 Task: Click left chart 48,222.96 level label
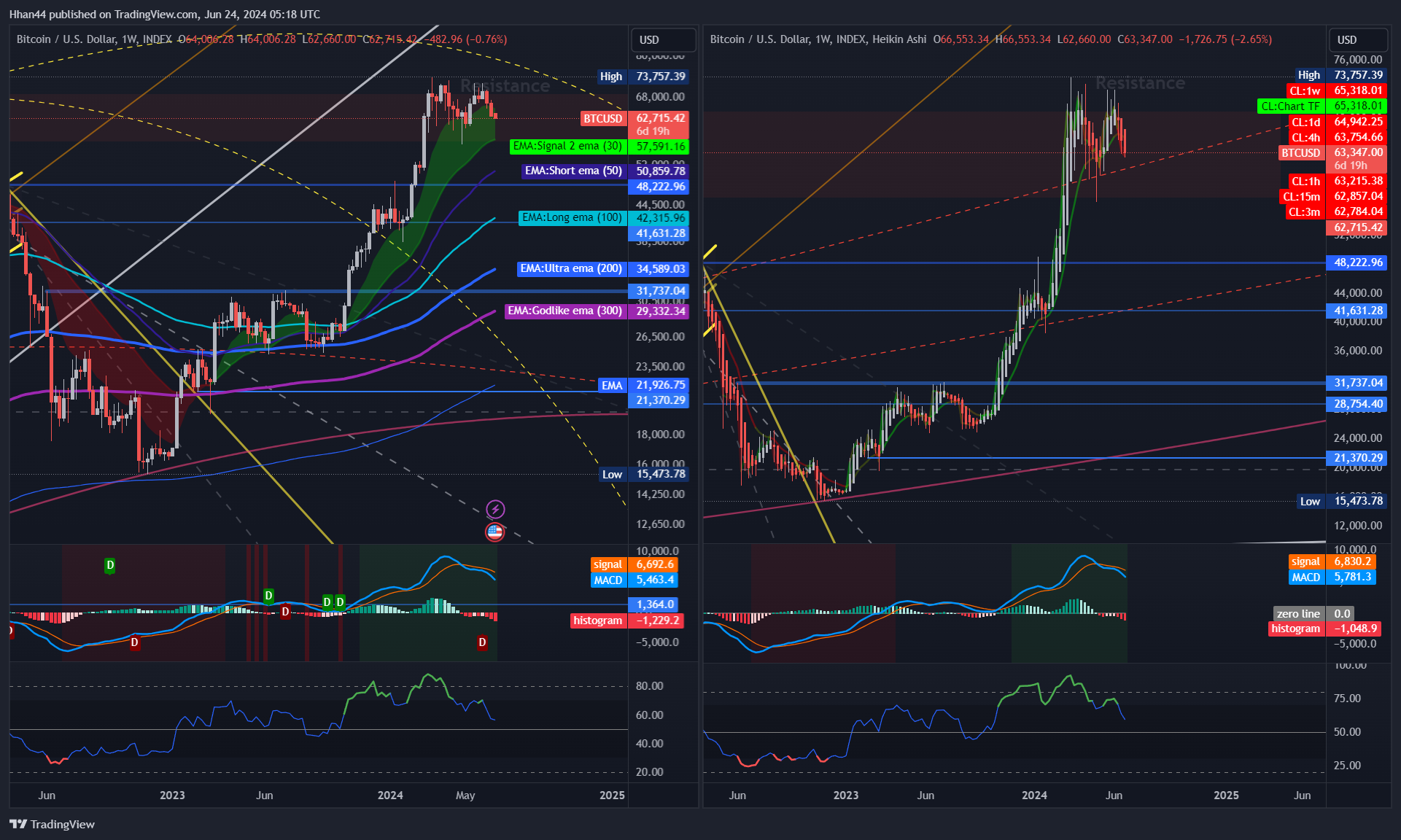coord(659,187)
